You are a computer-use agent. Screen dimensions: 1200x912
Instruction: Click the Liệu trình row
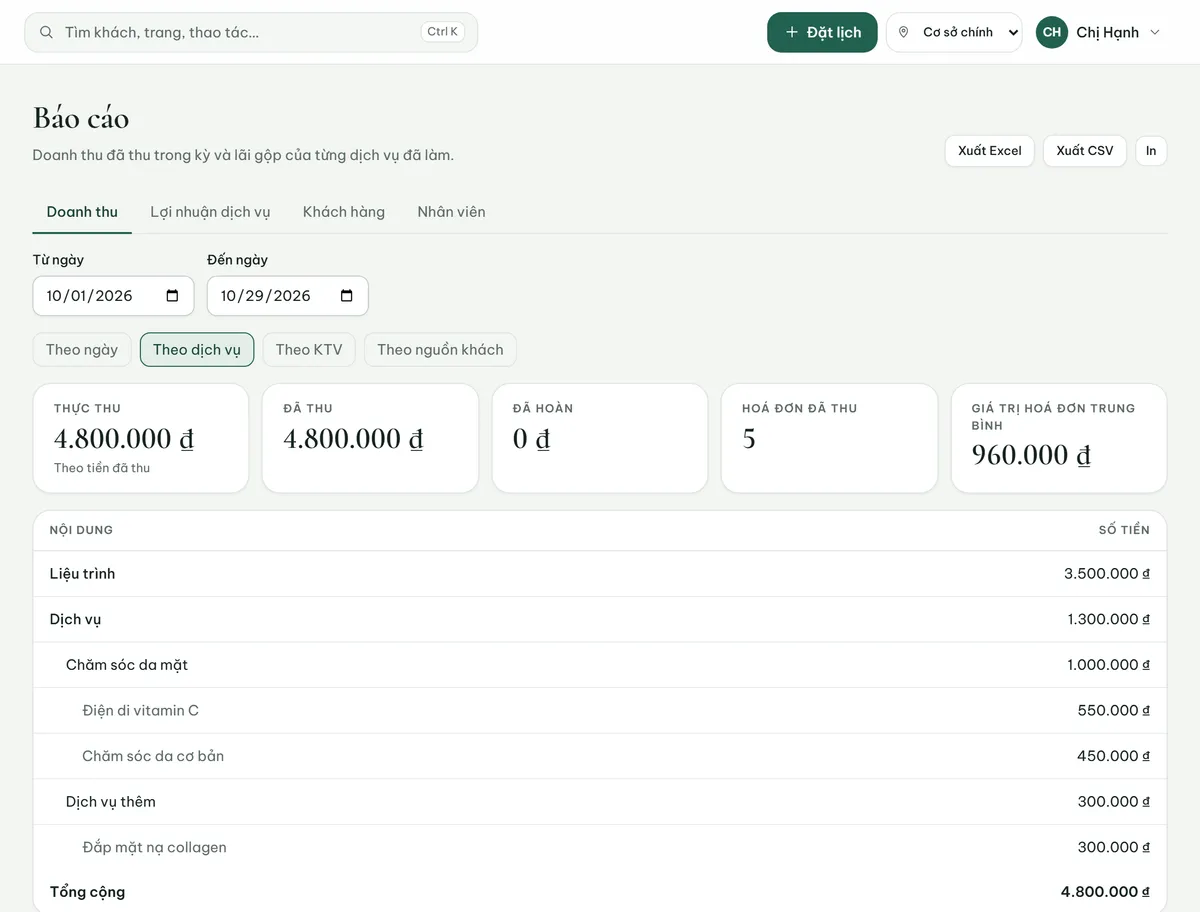(600, 574)
